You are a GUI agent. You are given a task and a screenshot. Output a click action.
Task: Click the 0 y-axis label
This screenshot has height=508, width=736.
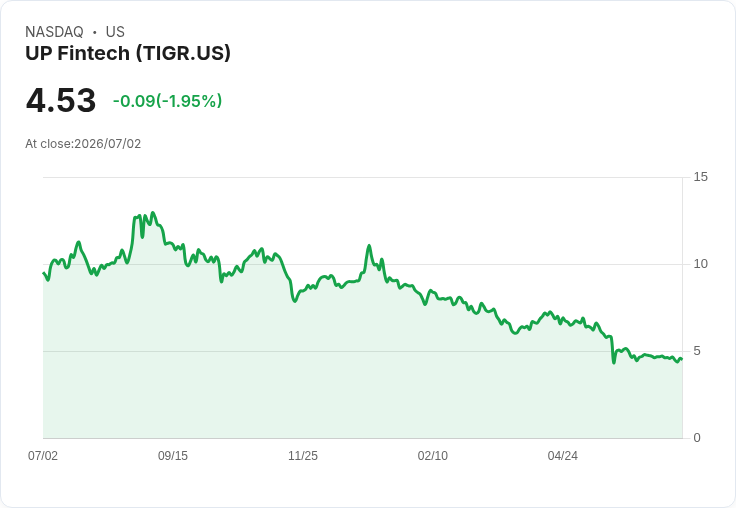click(x=697, y=438)
